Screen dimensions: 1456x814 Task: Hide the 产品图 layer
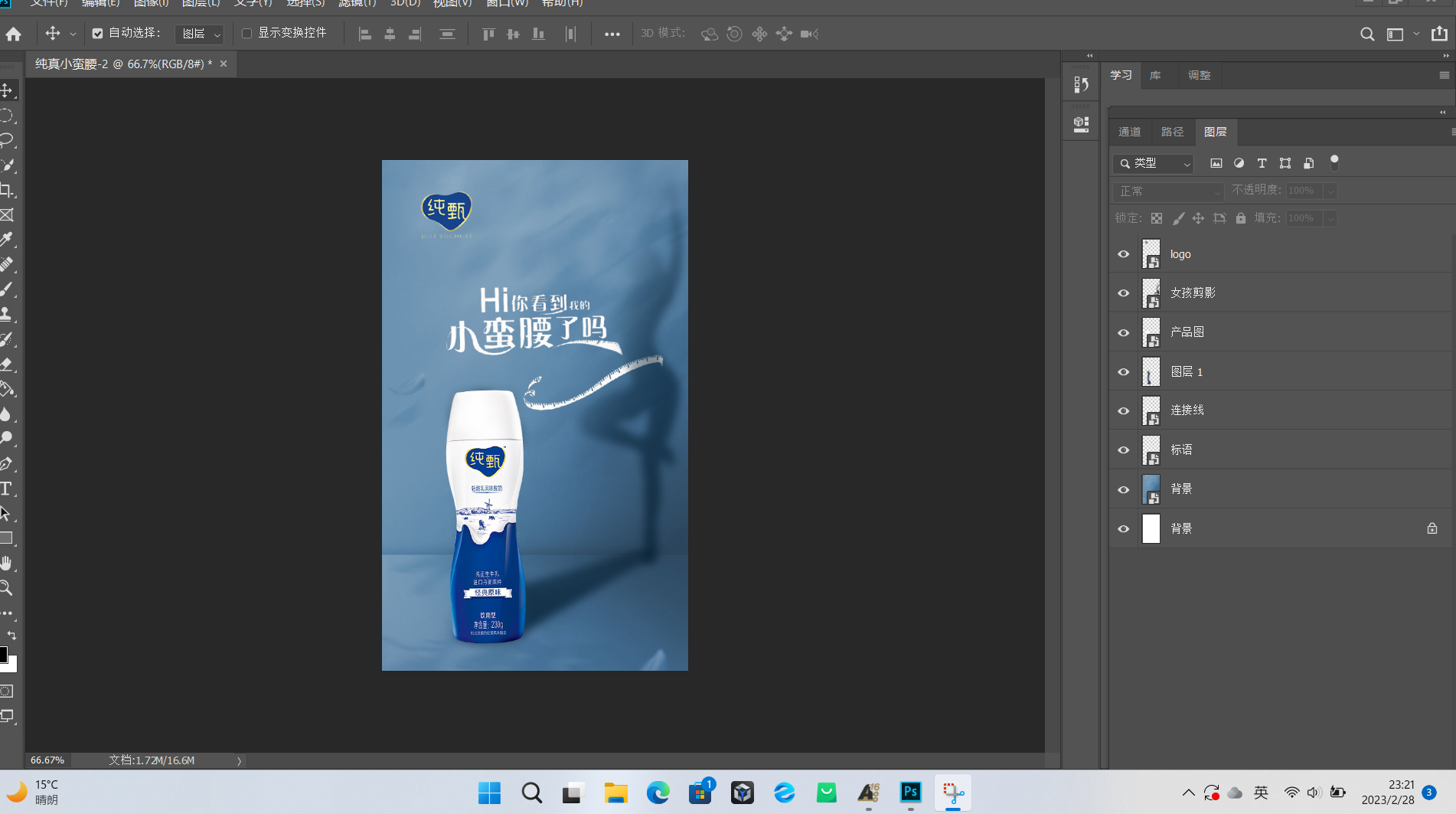1124,332
